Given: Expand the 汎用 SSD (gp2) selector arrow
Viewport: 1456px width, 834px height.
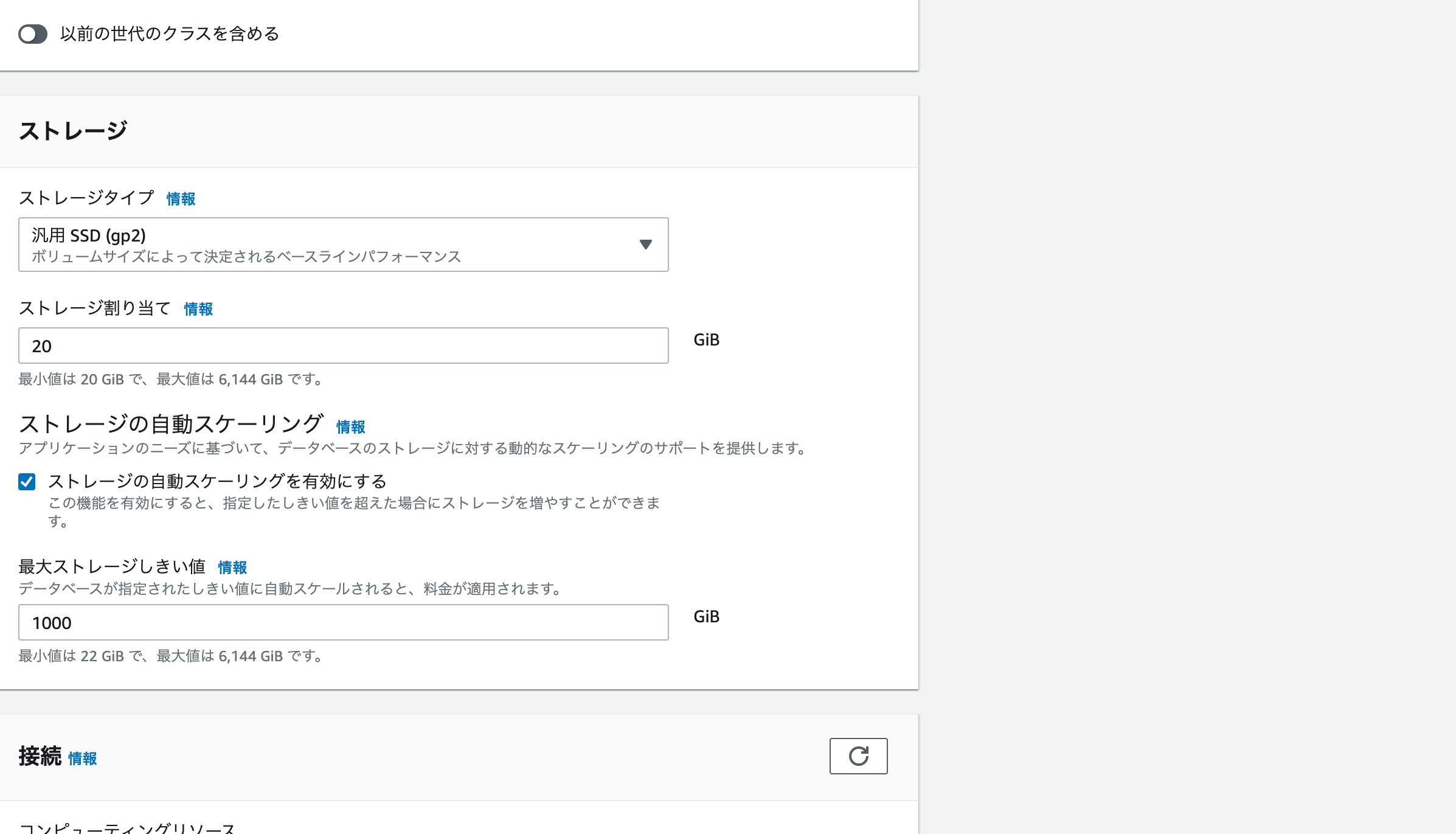Looking at the screenshot, I should click(x=647, y=245).
